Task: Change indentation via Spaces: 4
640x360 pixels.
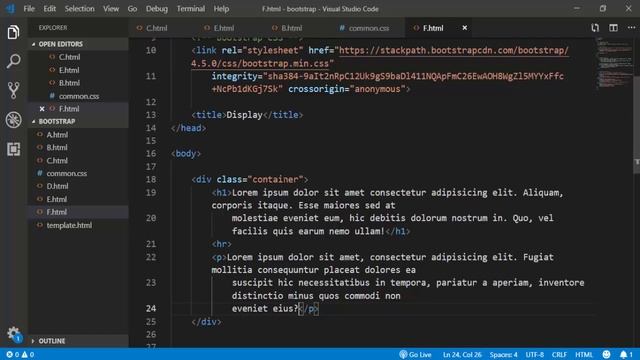Action: 503,354
